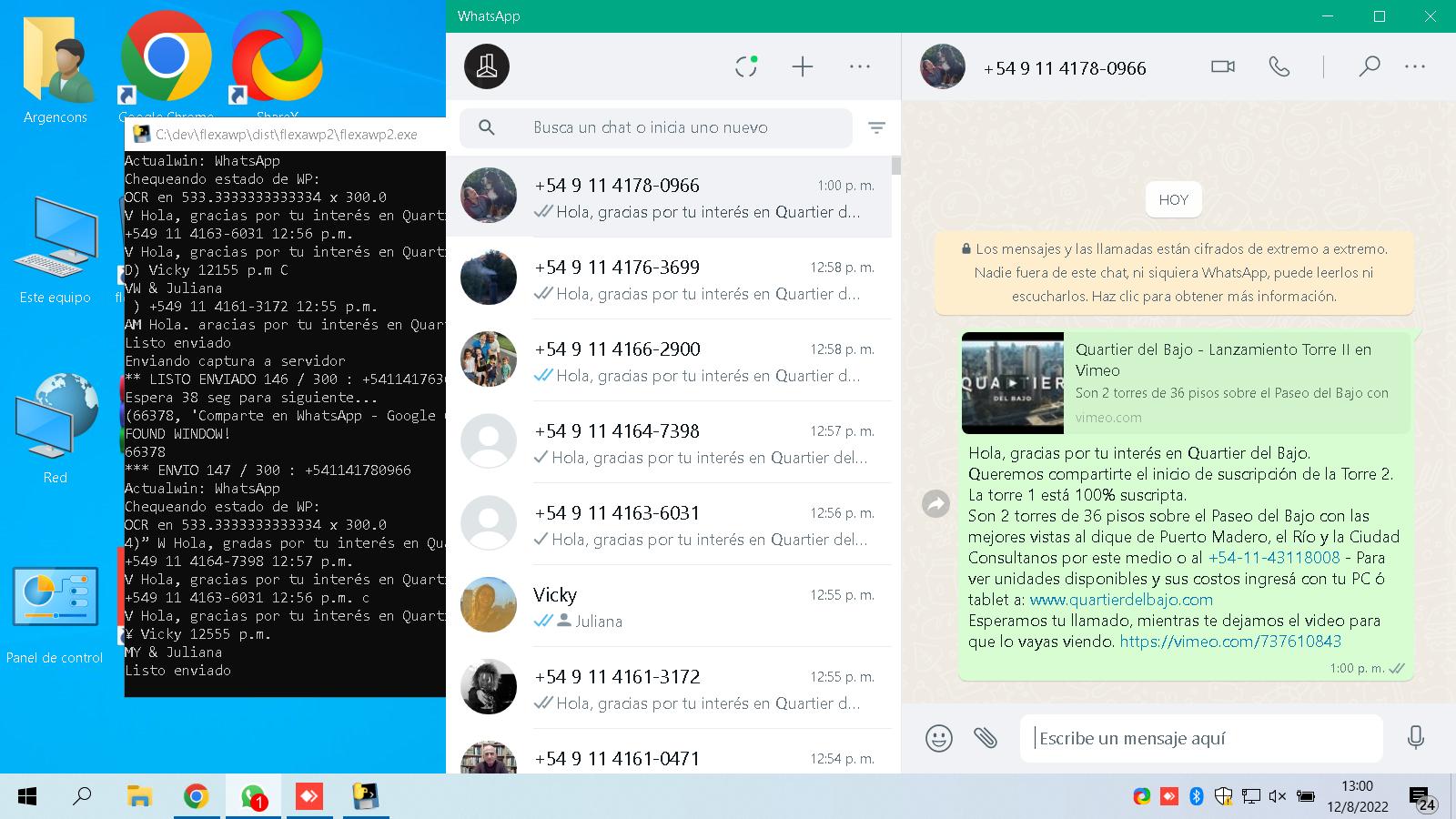Viewport: 1456px width, 819px height.
Task: Click console line 'Listo enviado' at bottom
Action: [177, 671]
